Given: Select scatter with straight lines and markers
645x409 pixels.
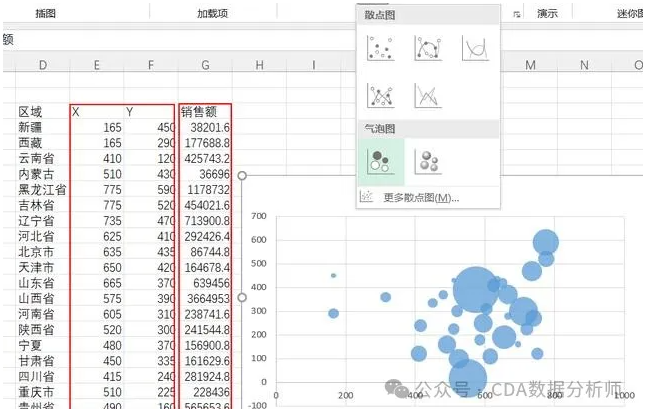Looking at the screenshot, I should coord(380,95).
